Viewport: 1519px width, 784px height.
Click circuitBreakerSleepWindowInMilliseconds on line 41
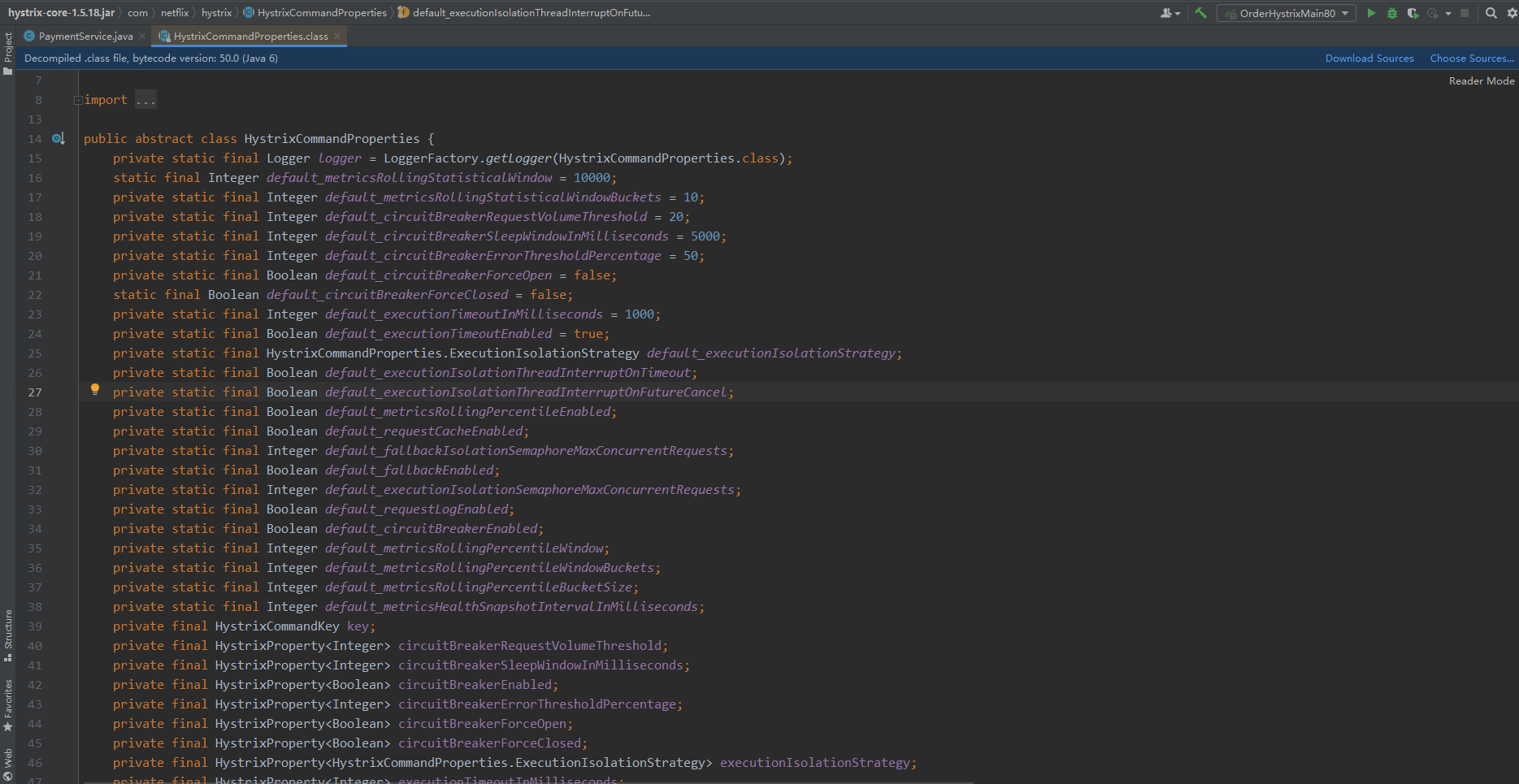[x=540, y=665]
